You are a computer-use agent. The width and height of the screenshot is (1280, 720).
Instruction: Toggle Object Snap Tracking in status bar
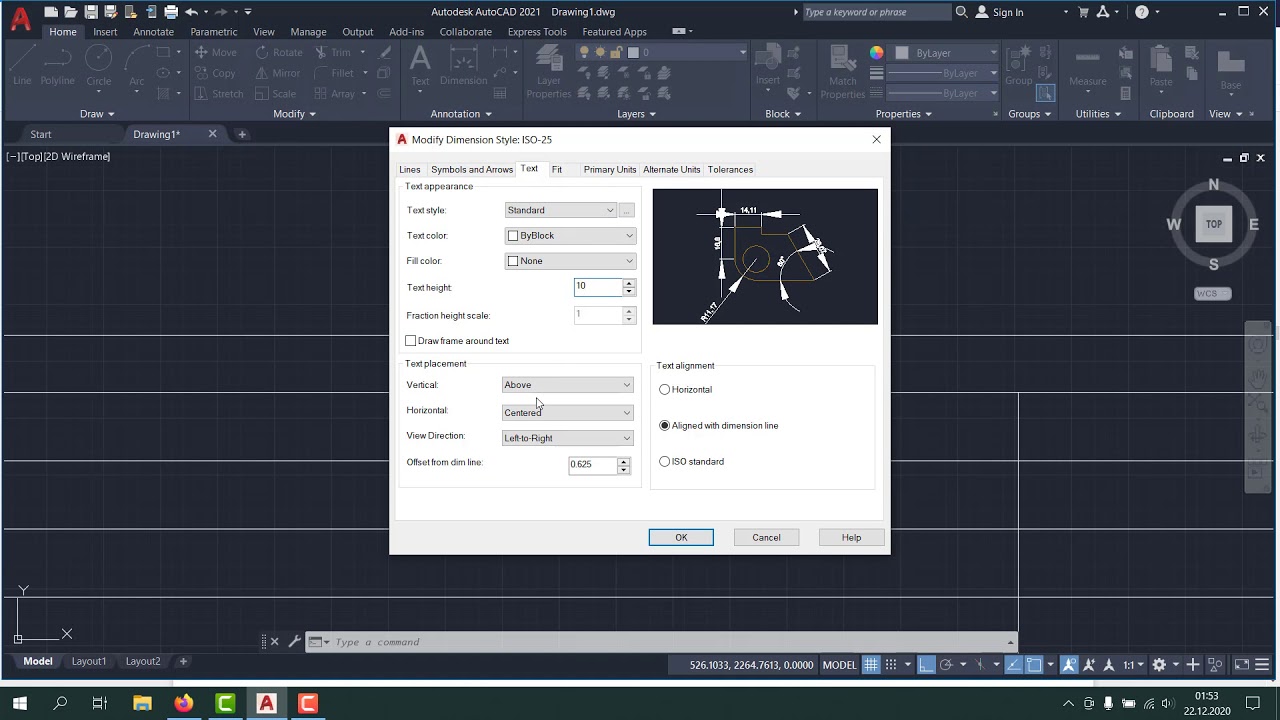tap(1015, 665)
